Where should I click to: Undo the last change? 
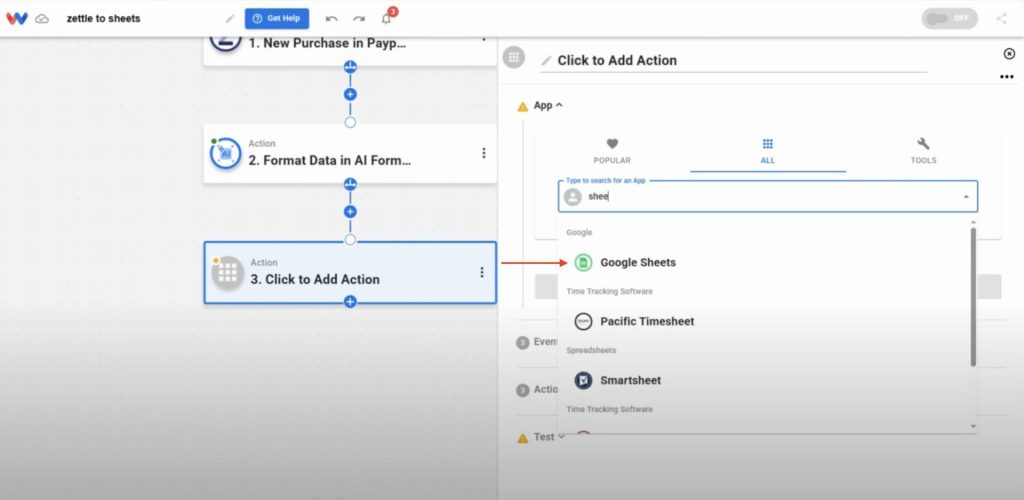(x=331, y=19)
